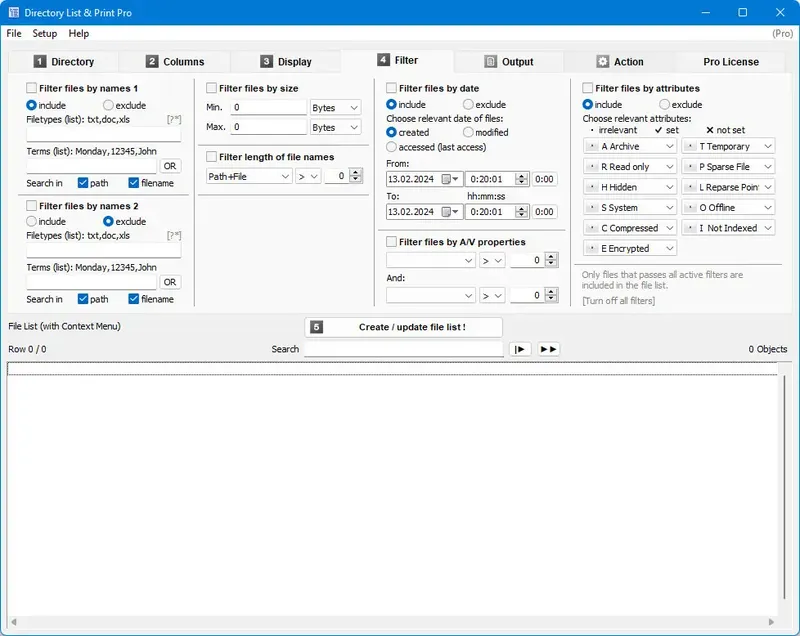Enable Filter files by names 2

tap(32, 206)
